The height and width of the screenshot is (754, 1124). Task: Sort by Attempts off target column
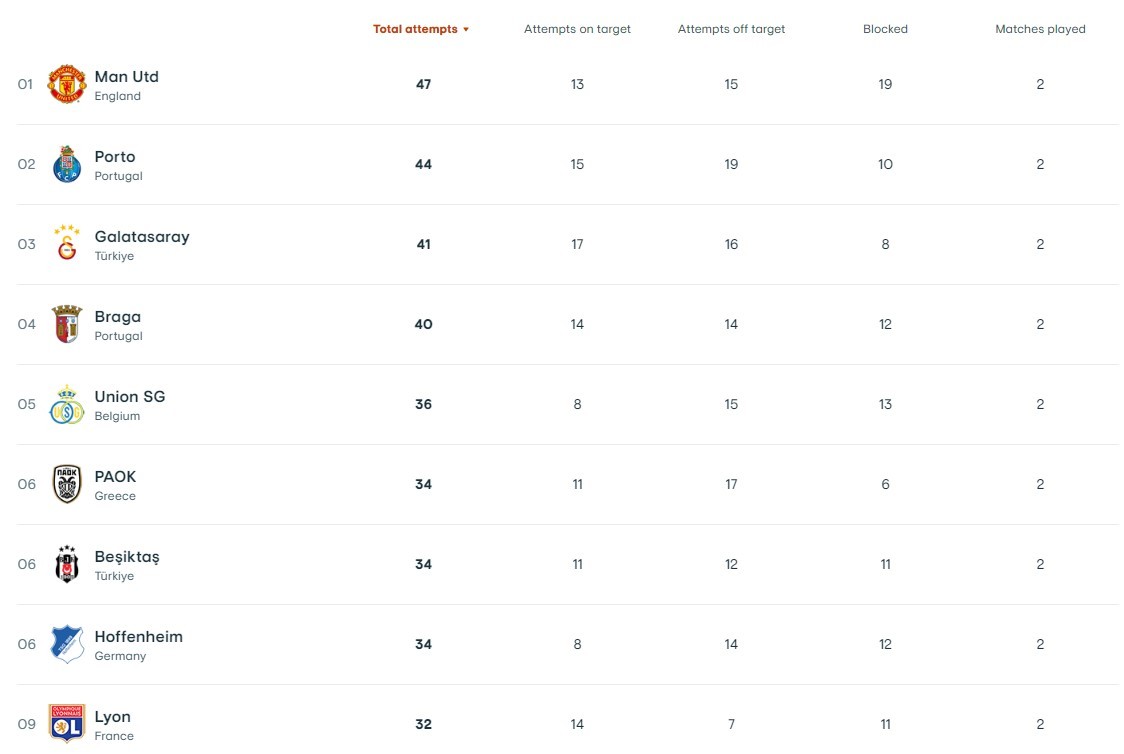[731, 29]
